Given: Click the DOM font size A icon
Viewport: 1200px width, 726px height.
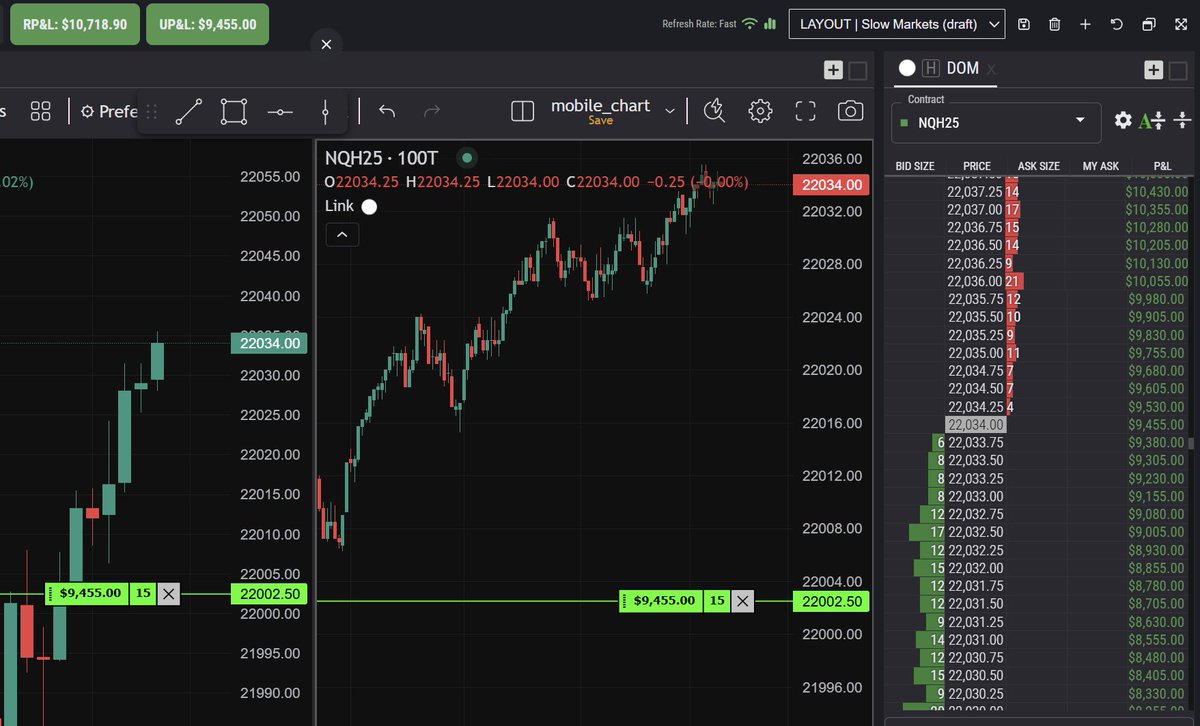Looking at the screenshot, I should [x=1151, y=120].
